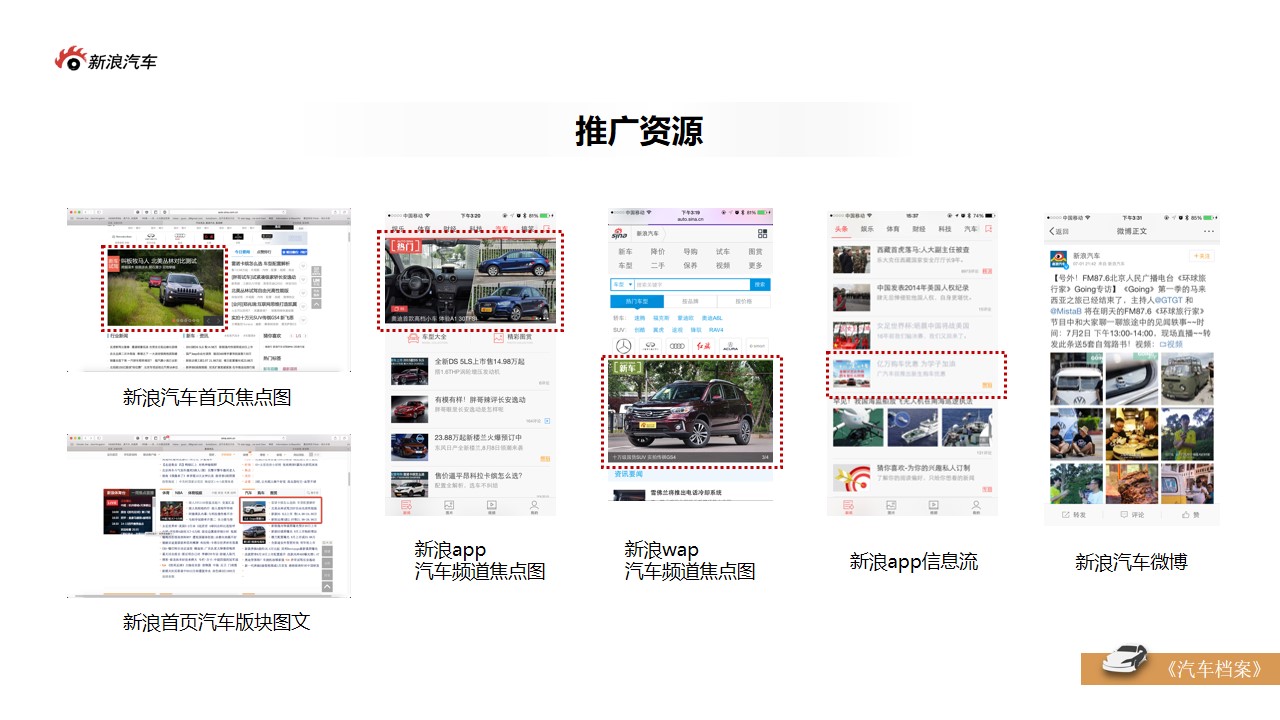
Task: Select the red Hongqi brand logo
Action: coord(704,346)
